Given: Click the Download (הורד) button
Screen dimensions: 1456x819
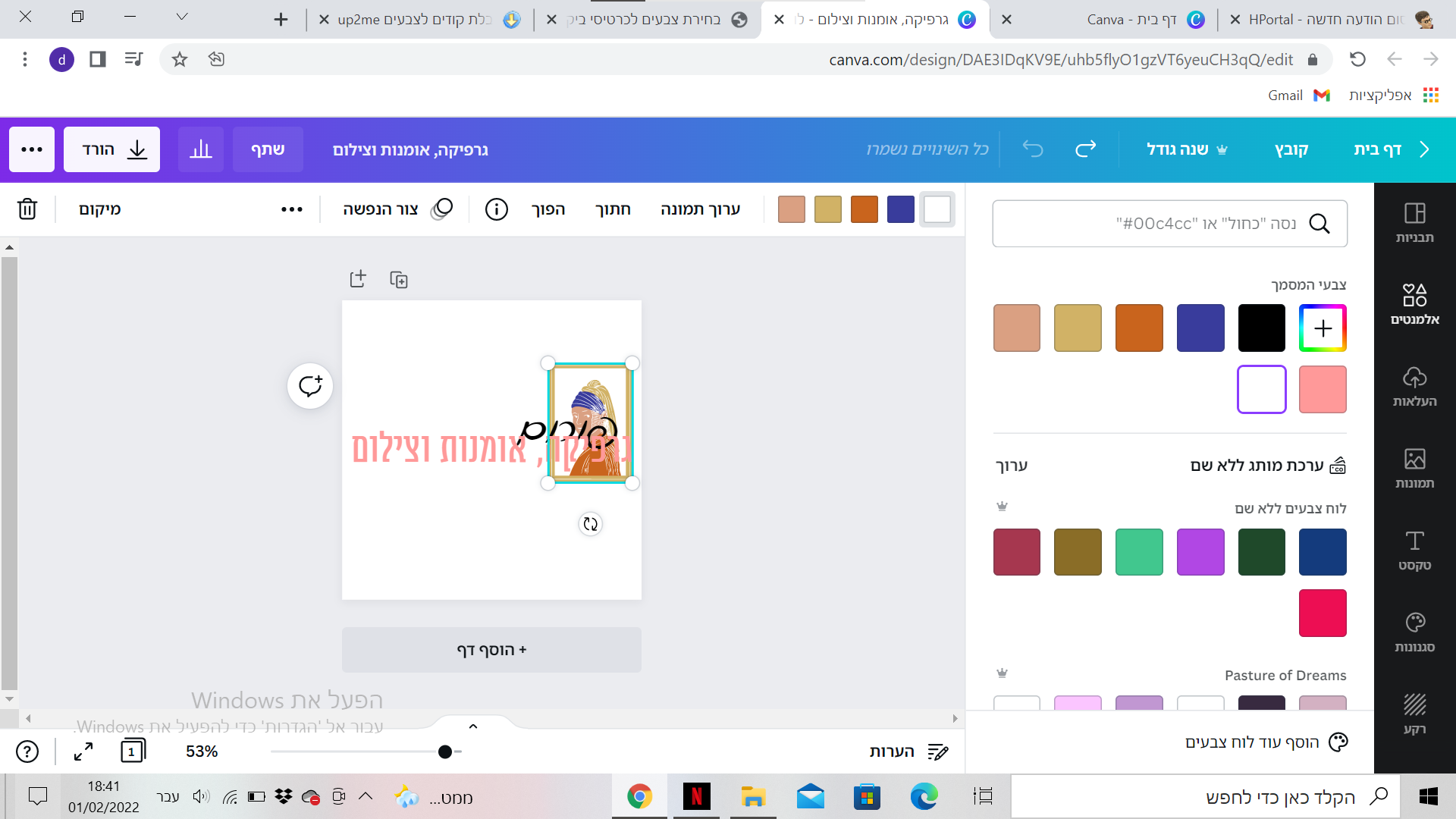Looking at the screenshot, I should 111,149.
